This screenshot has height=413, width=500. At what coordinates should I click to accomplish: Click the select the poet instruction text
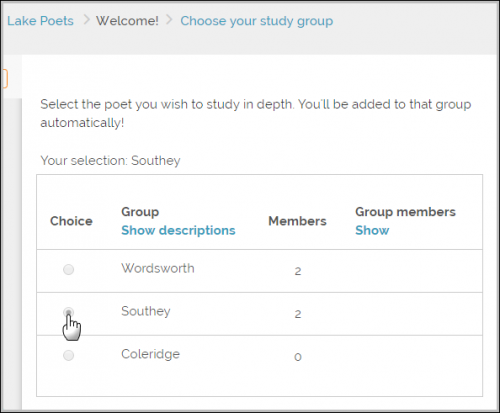coord(256,113)
